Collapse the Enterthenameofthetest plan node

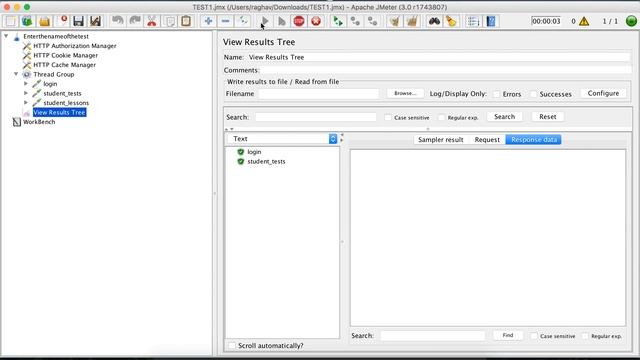[x=6, y=36]
